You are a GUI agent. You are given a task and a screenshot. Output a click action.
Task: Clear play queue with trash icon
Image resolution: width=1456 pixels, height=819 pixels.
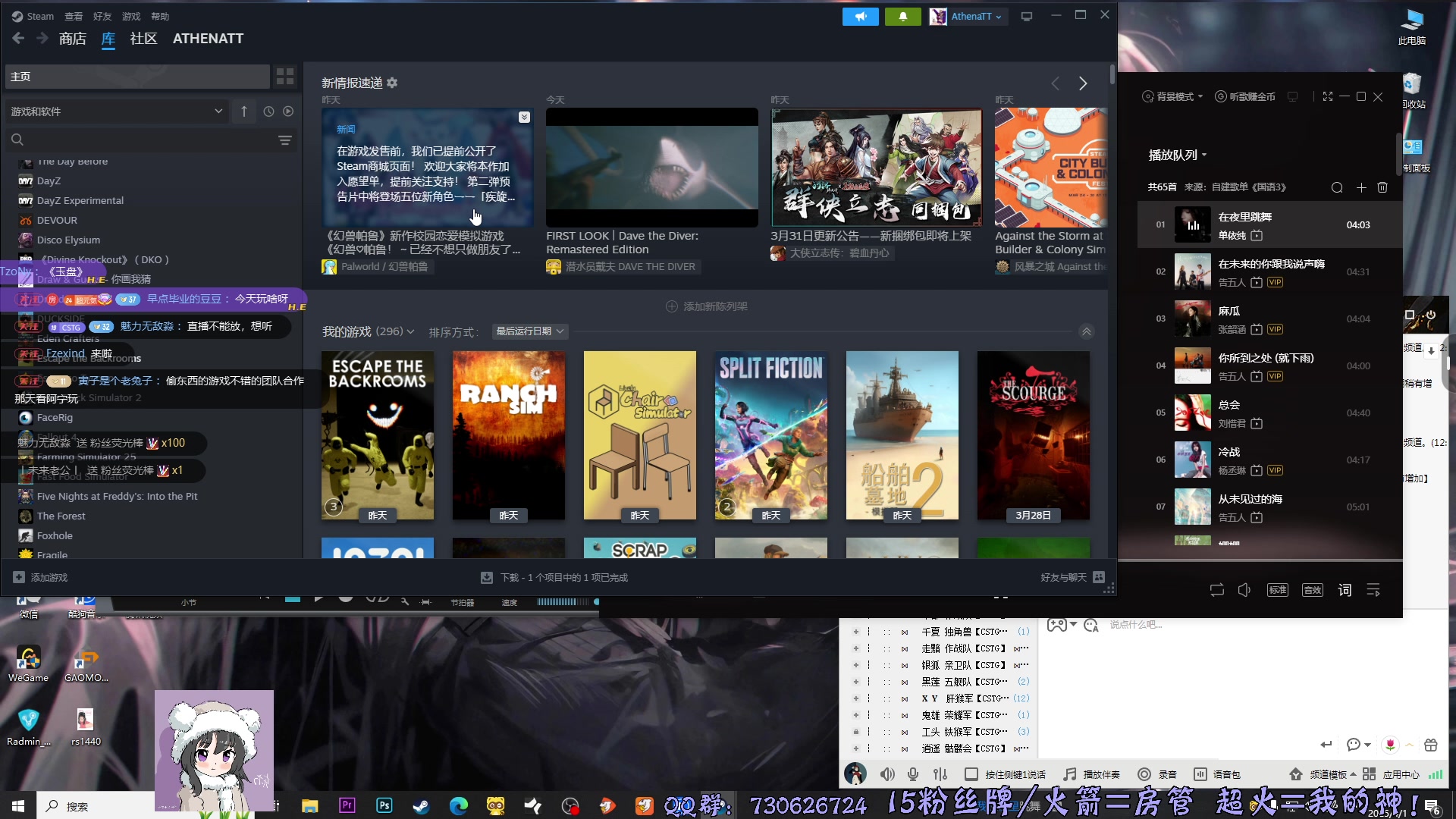pos(1382,187)
